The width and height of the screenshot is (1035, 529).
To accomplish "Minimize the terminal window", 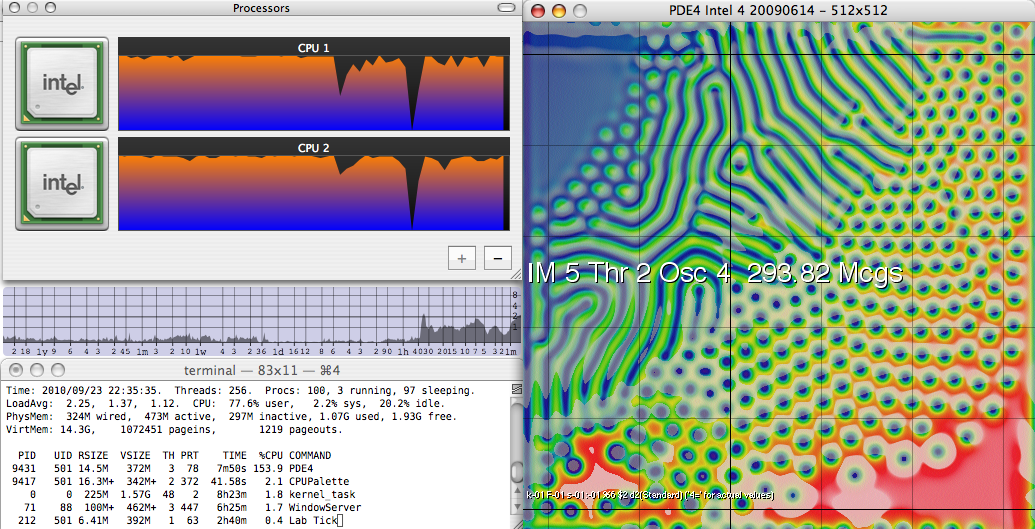I will click(38, 370).
